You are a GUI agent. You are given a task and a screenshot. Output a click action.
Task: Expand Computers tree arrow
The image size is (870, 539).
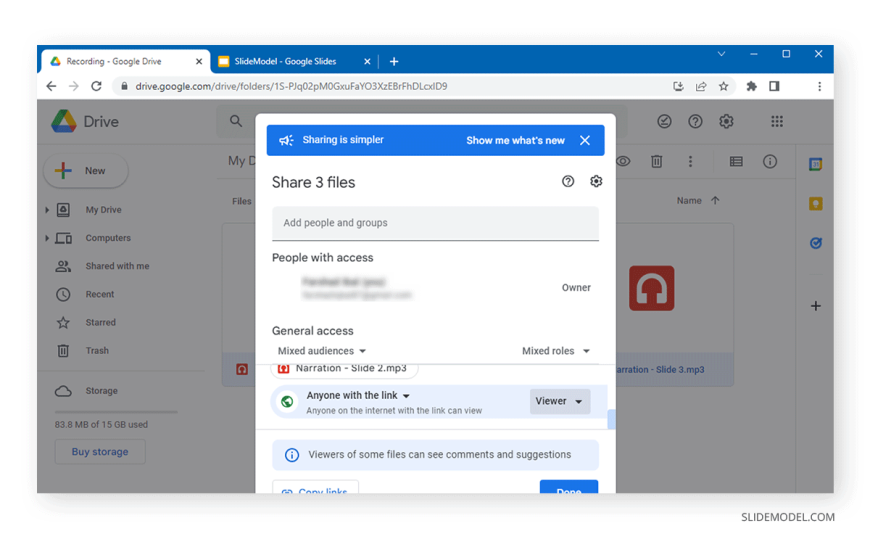47,238
